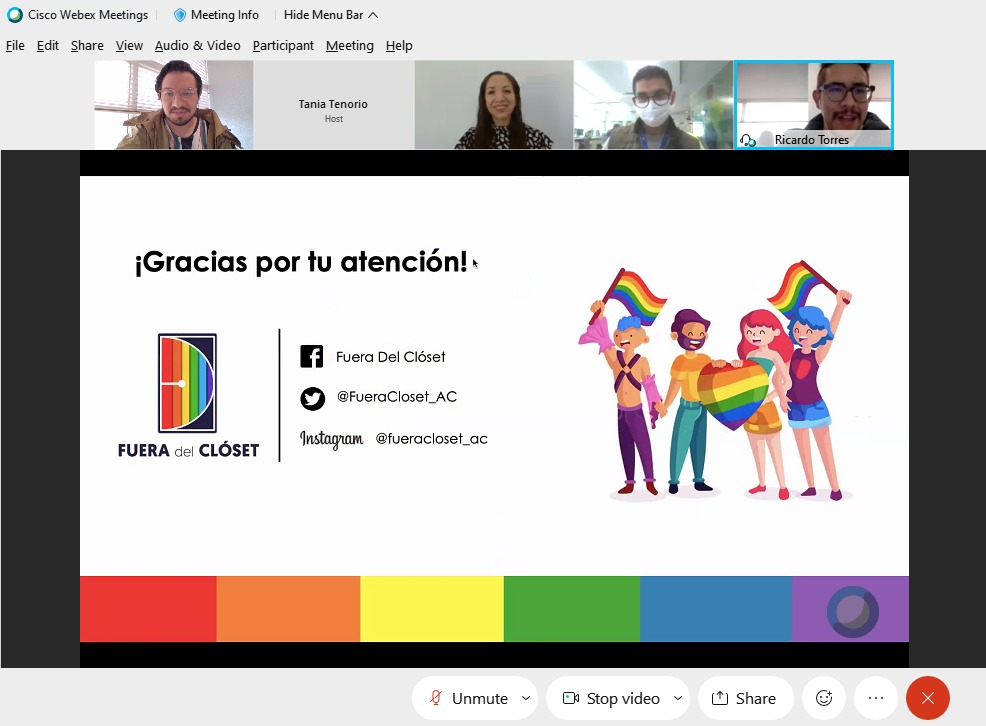Click the camera icon in Stop video
Screen dimensions: 986x726
571,698
